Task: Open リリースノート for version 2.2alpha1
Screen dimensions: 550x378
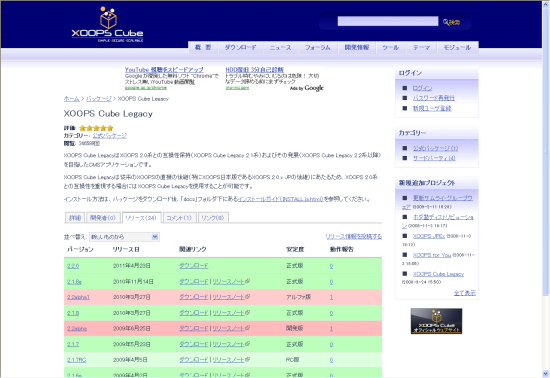Action: [x=228, y=297]
